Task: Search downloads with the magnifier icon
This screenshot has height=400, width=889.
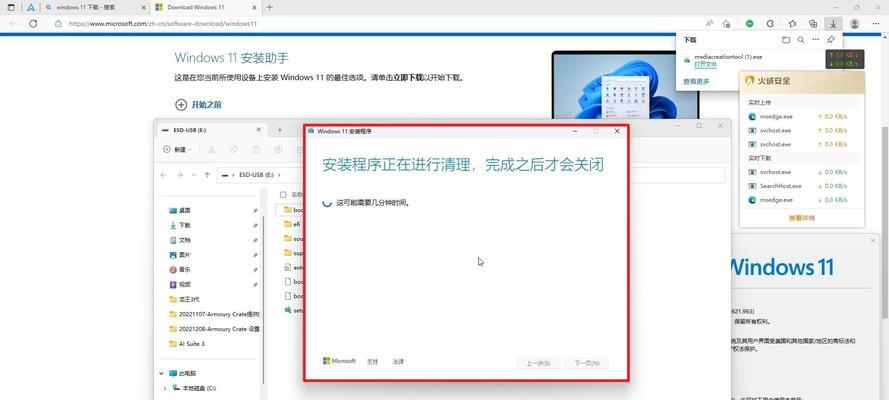Action: [801, 40]
